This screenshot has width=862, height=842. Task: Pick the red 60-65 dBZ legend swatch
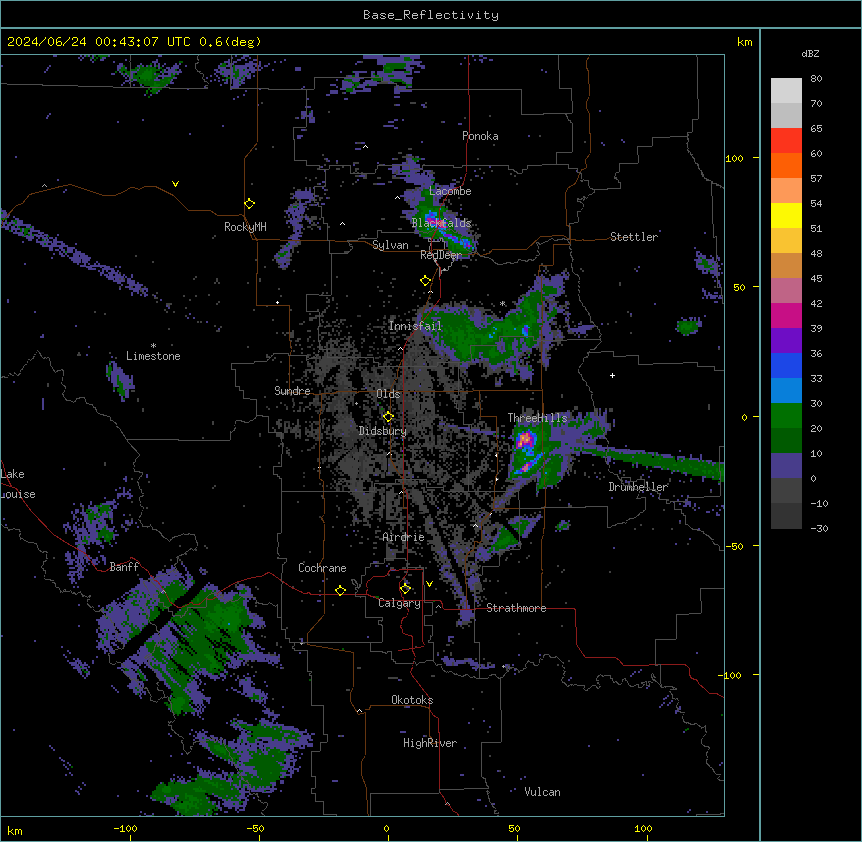[786, 140]
